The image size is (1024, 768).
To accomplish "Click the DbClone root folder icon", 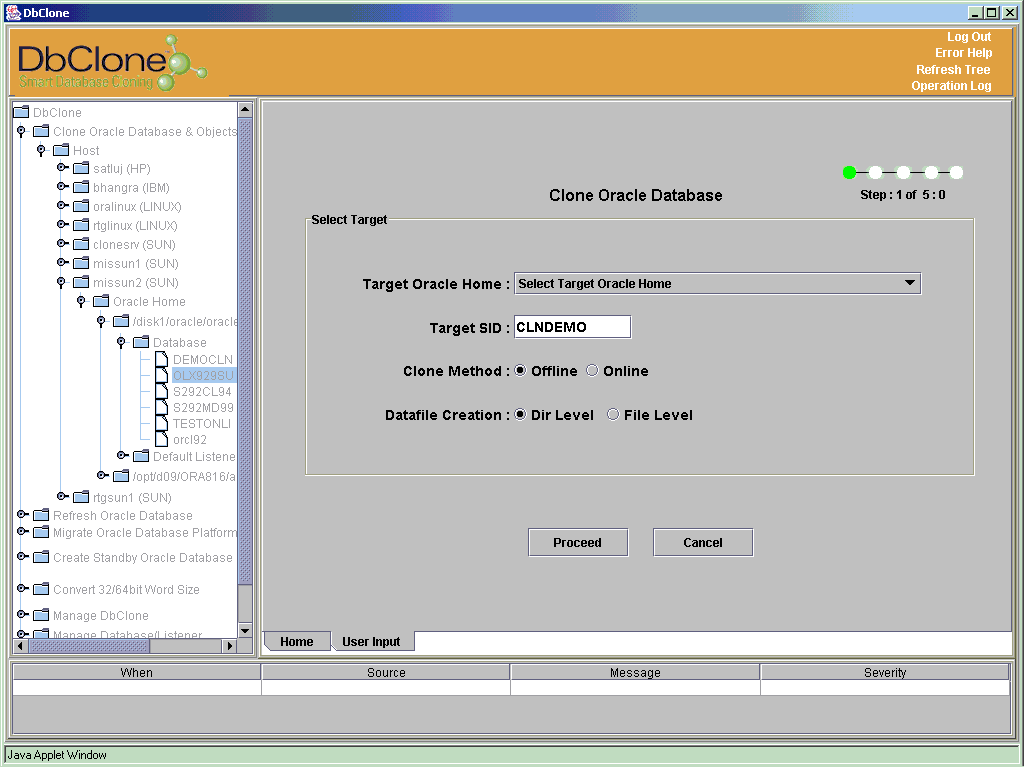I will click(x=21, y=112).
